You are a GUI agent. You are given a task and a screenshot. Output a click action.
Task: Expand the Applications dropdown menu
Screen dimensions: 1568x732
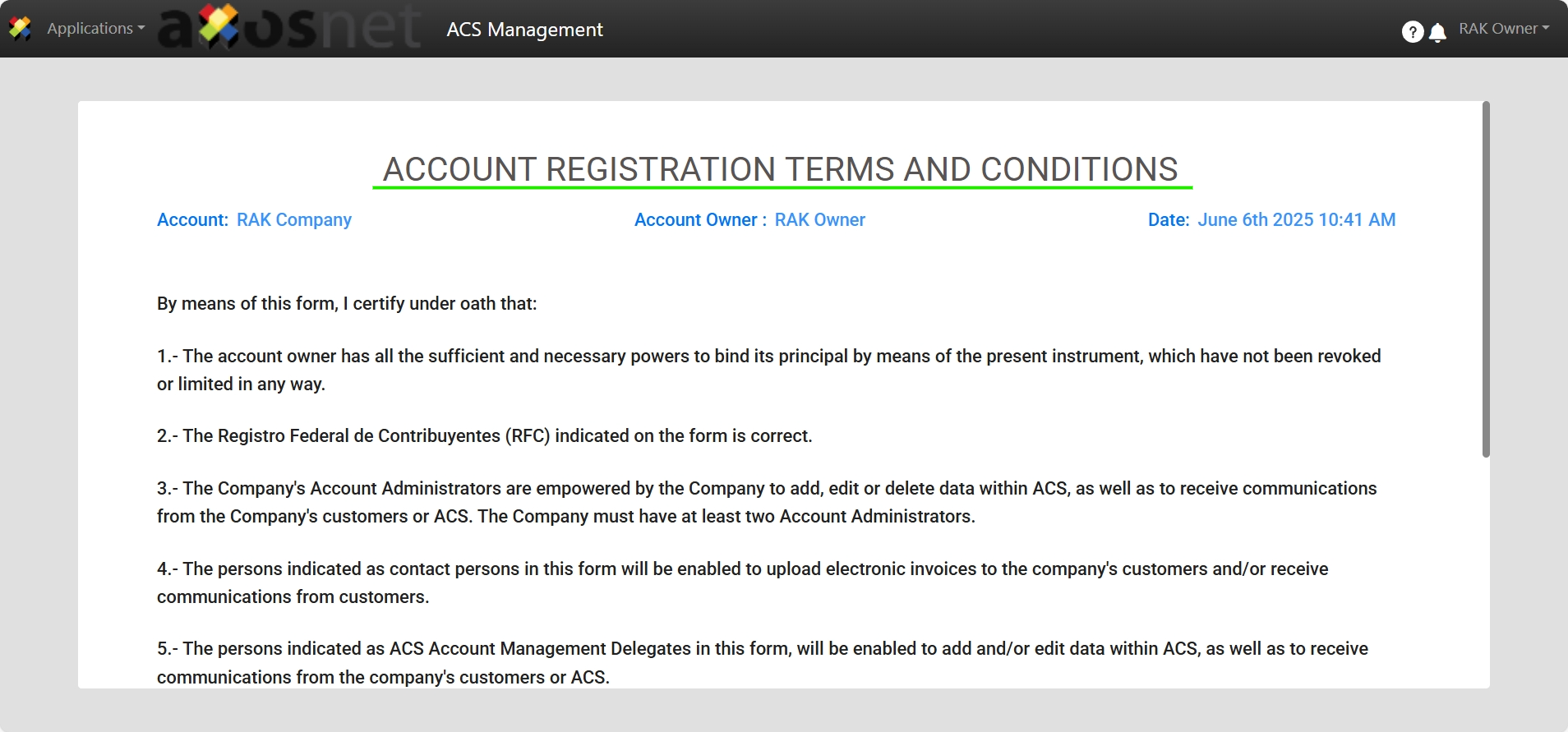[95, 29]
